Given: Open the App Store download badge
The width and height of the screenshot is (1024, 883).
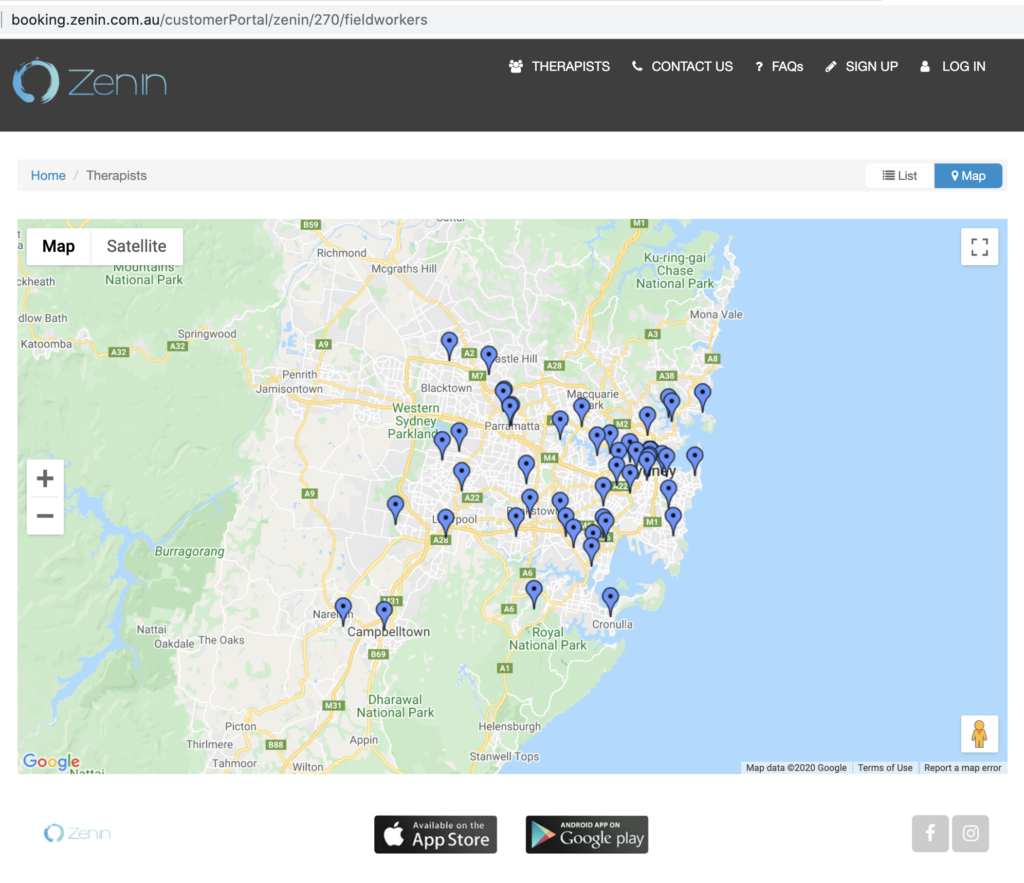Looking at the screenshot, I should click(x=436, y=835).
